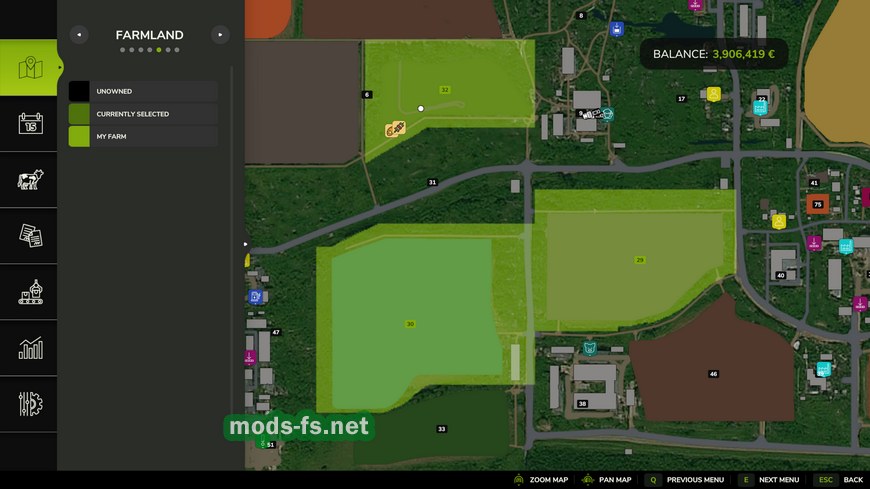
Task: Switch to next map category with right arrow
Action: tap(220, 35)
